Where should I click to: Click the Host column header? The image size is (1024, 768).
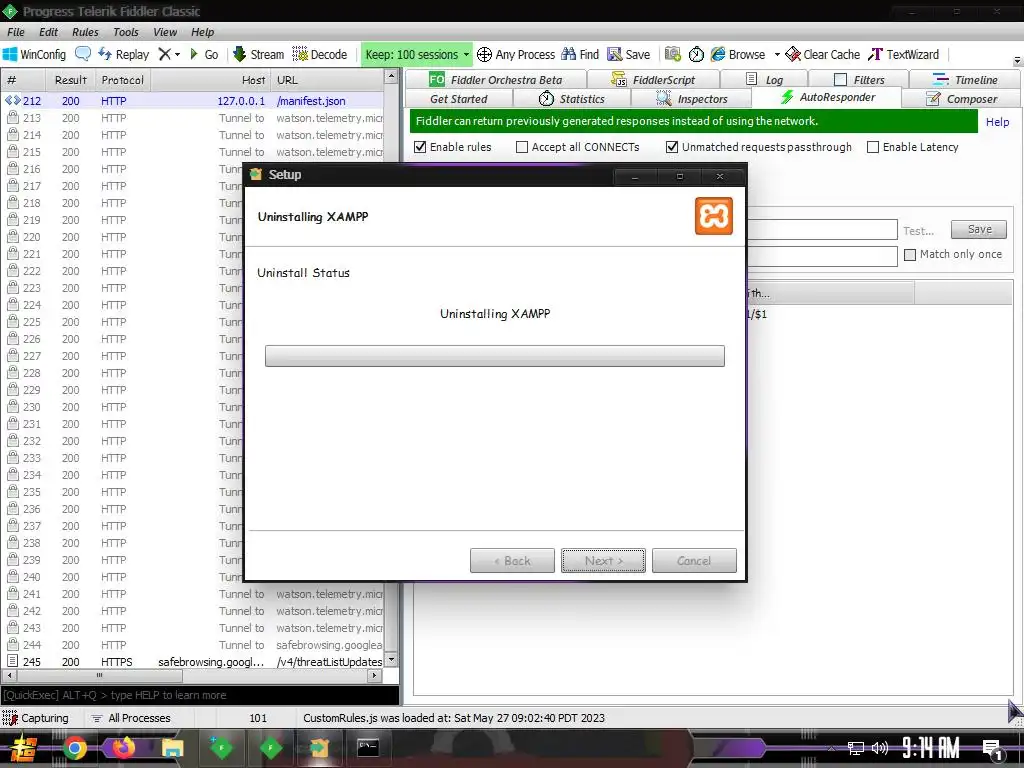pyautogui.click(x=210, y=80)
